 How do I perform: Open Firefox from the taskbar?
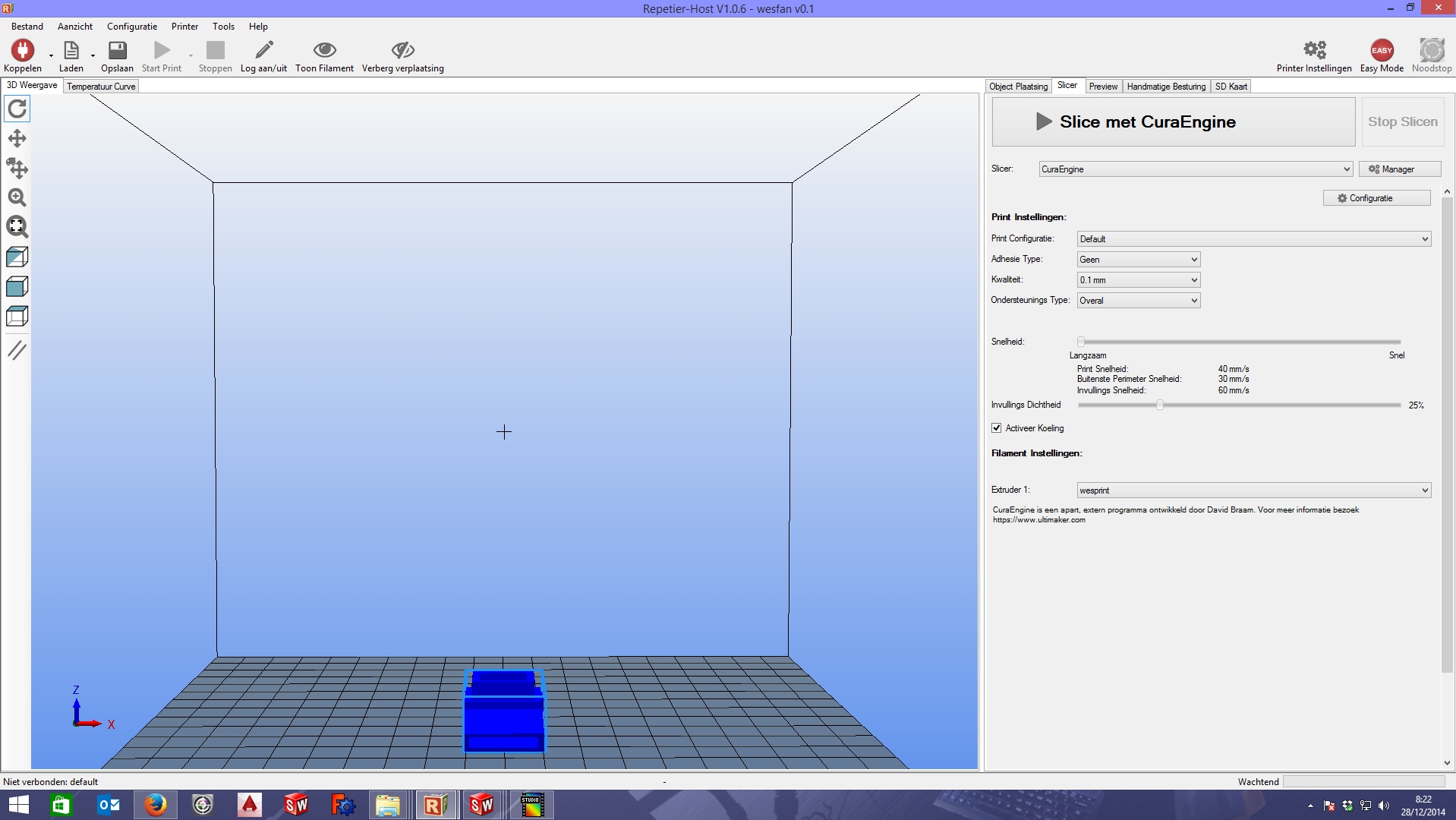point(155,805)
